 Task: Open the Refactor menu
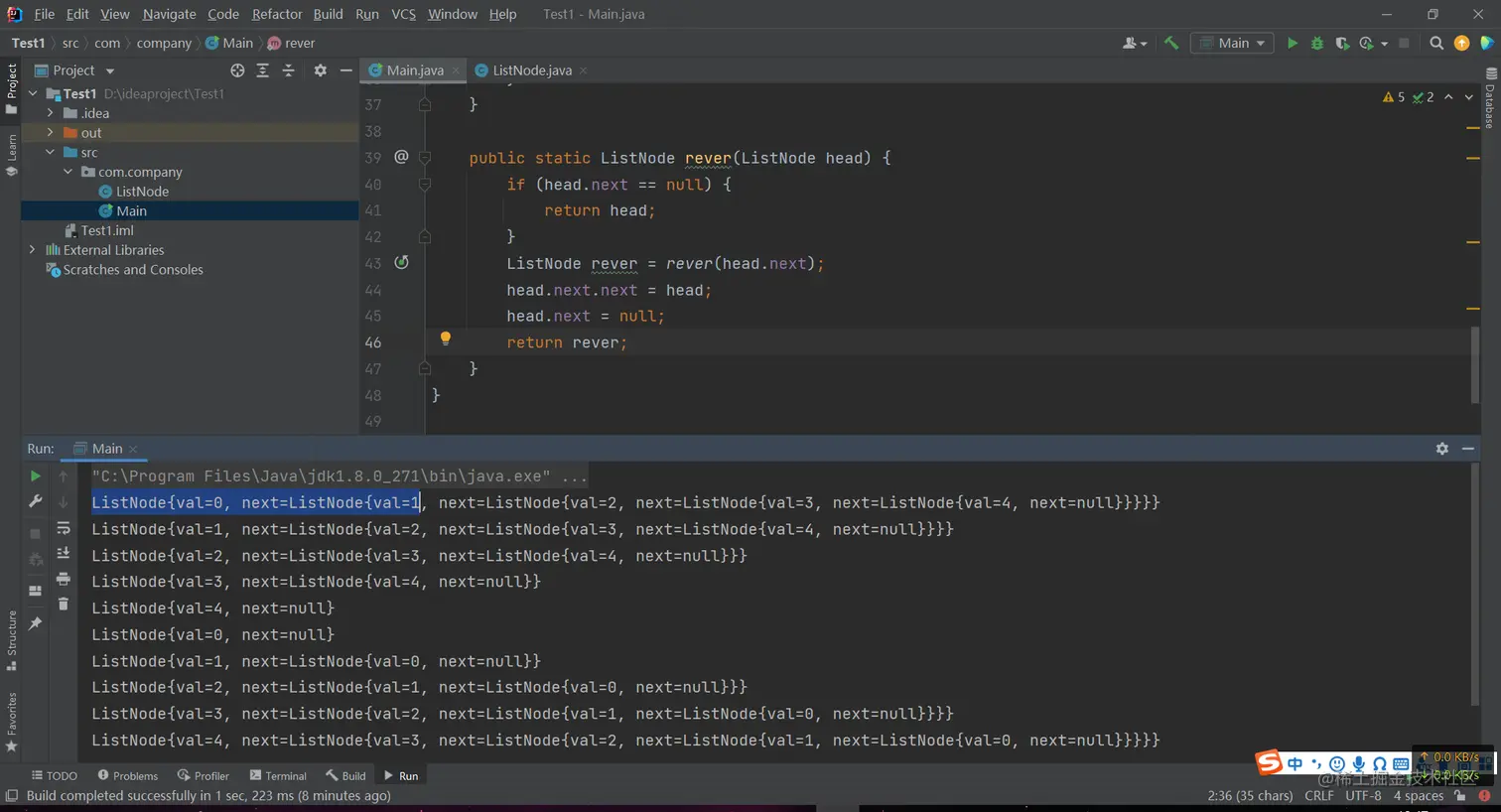277,14
